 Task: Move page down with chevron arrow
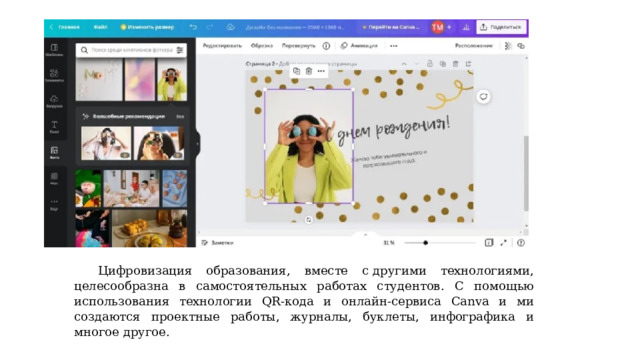pos(417,64)
